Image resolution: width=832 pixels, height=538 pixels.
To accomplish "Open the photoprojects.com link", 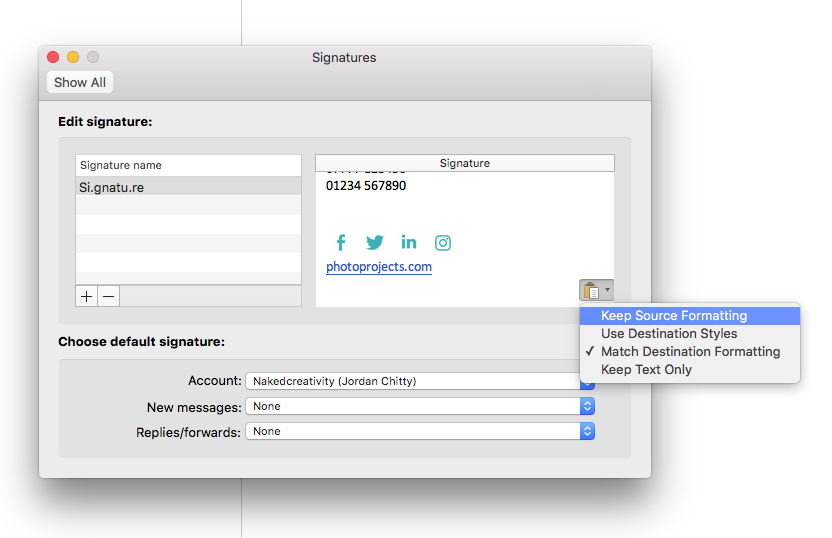I will pos(379,267).
